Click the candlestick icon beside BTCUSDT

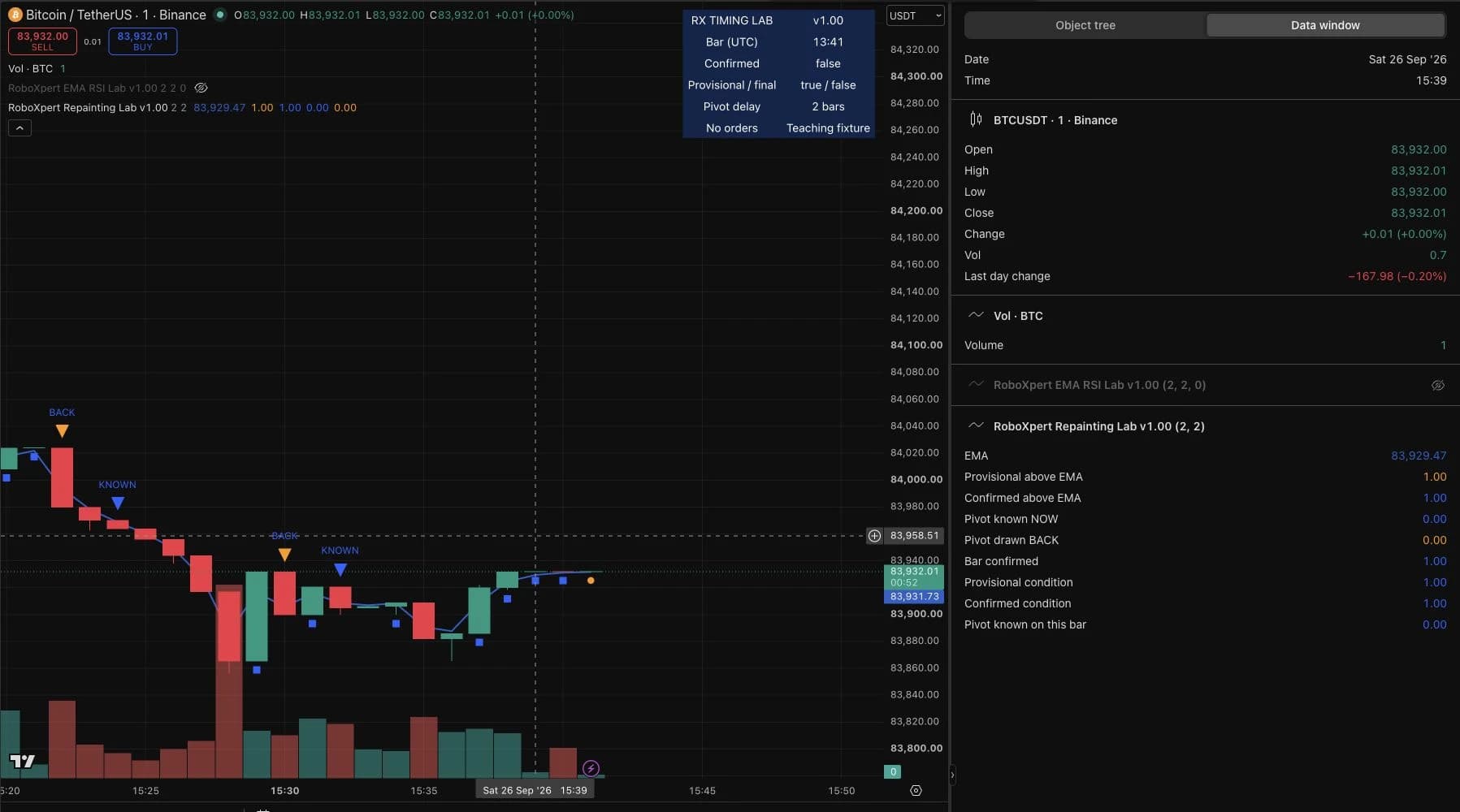coord(976,119)
